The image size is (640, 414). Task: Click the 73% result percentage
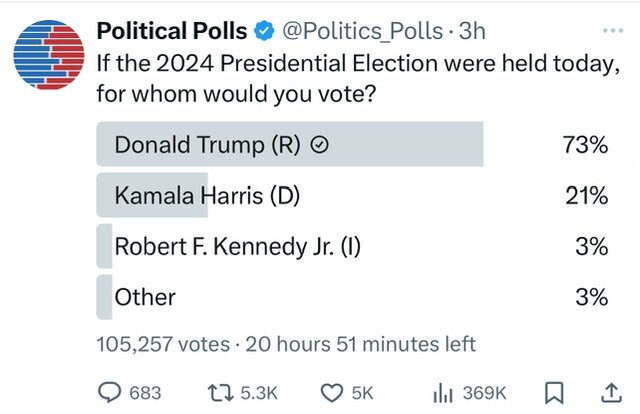[x=586, y=145]
